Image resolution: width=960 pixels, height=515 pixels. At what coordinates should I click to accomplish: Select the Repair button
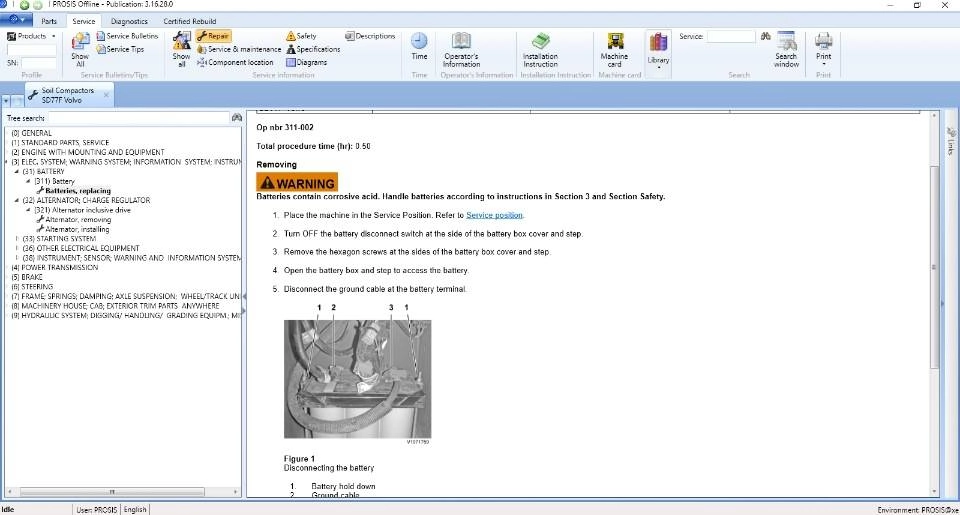coord(213,36)
